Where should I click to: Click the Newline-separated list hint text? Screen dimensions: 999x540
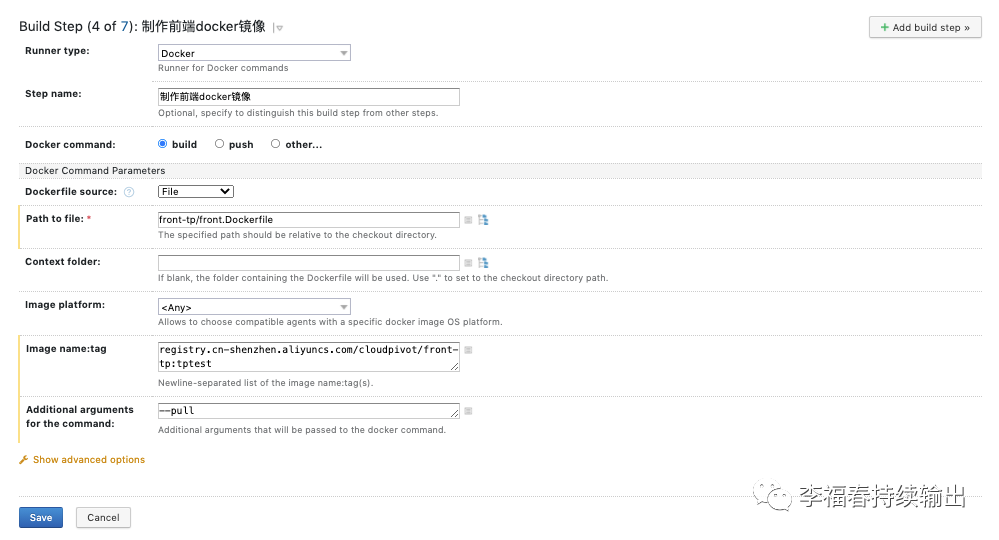tap(266, 383)
